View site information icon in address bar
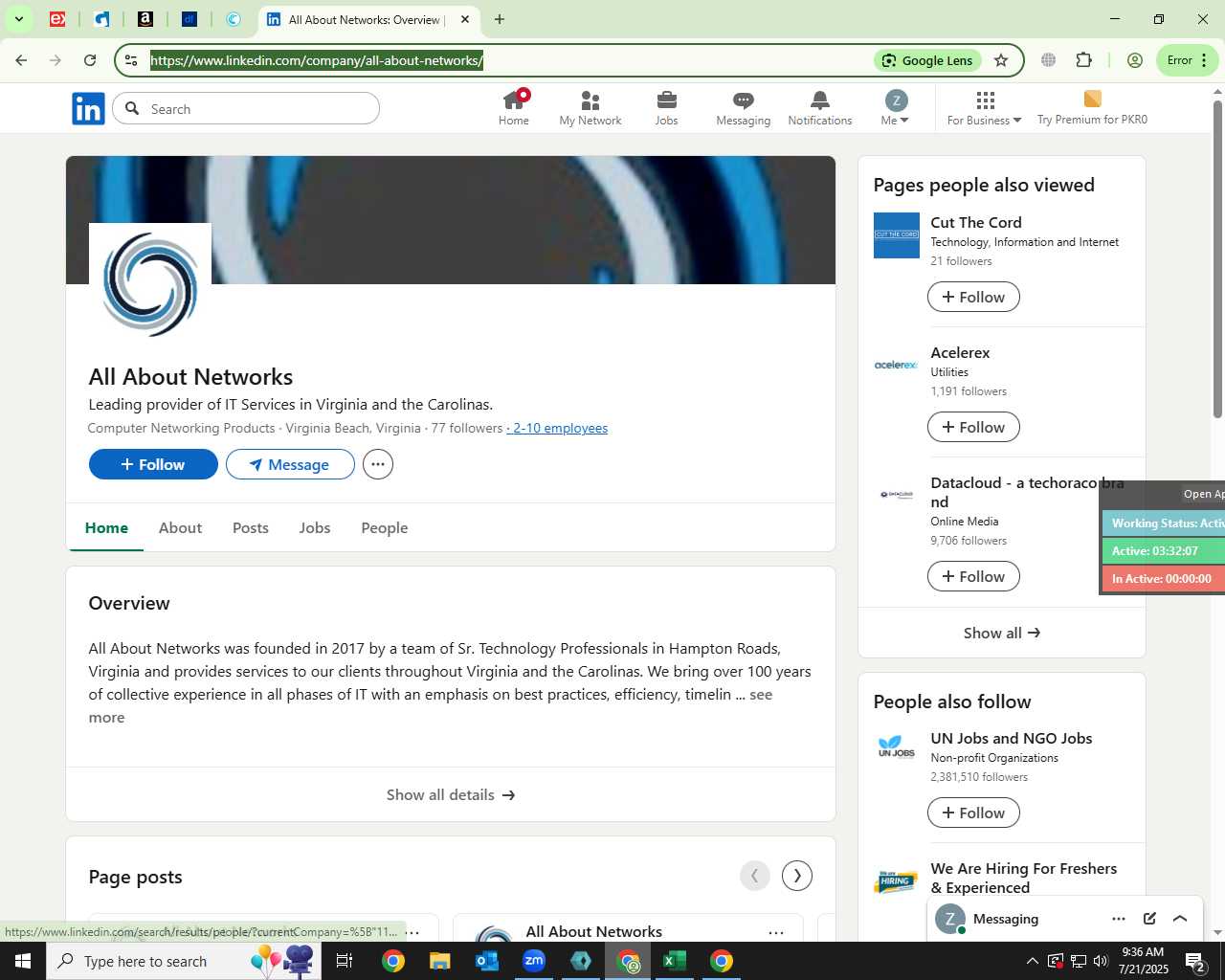The width and height of the screenshot is (1225, 980). click(x=131, y=60)
